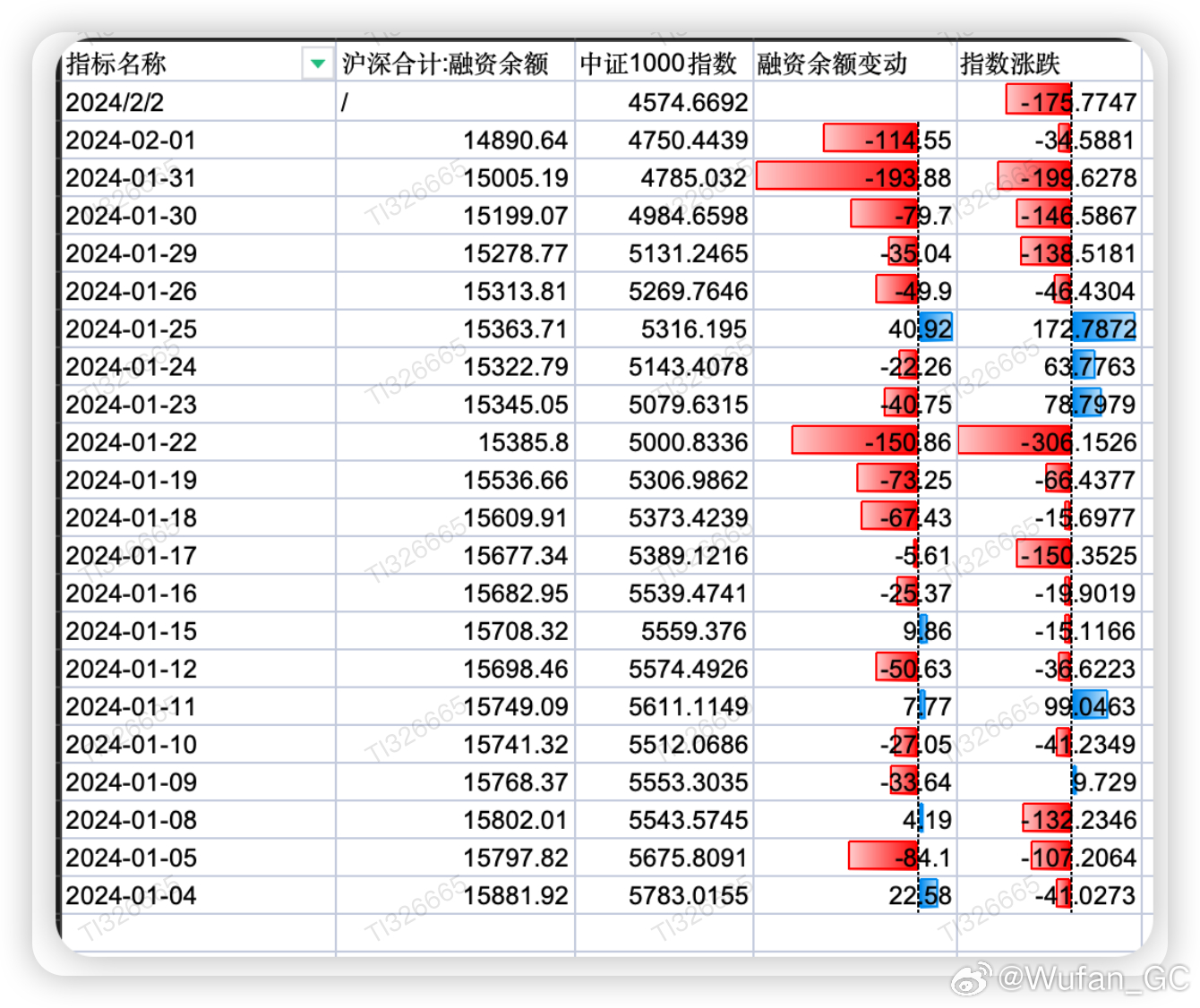This screenshot has height=1008, width=1200.
Task: Click the index change cell 172.7872
Action: [x=1049, y=329]
